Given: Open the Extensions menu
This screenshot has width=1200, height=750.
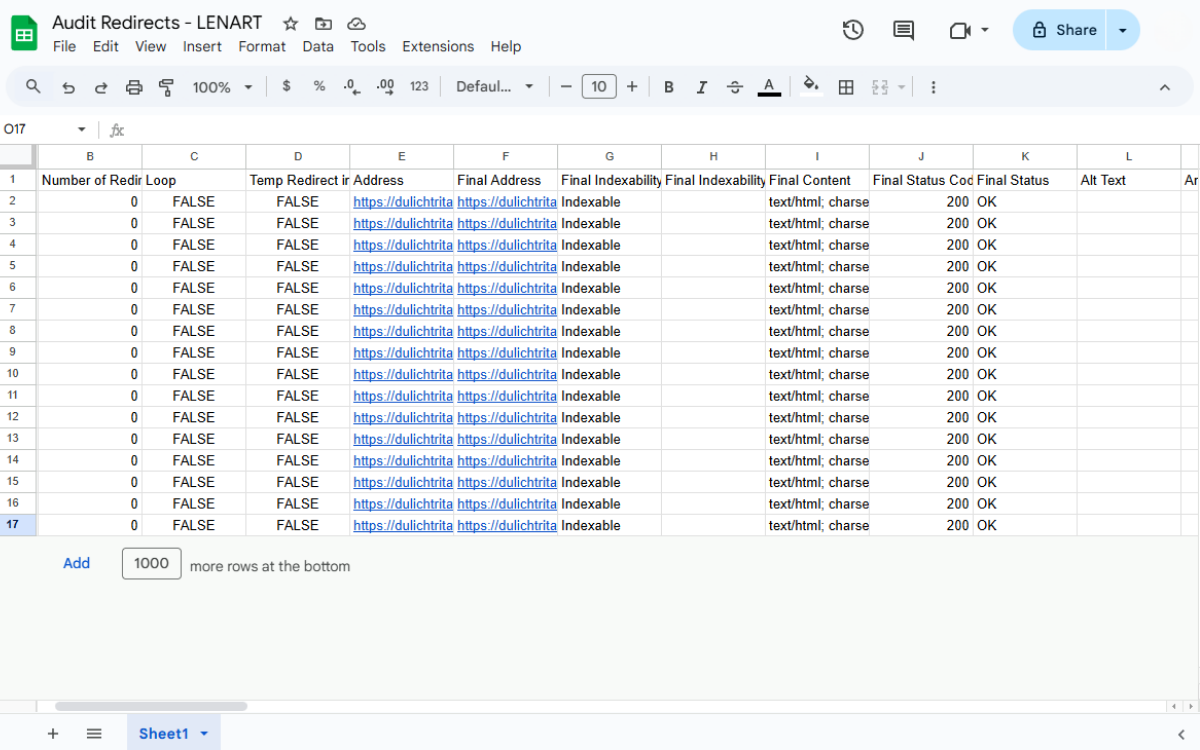Looking at the screenshot, I should pyautogui.click(x=438, y=46).
